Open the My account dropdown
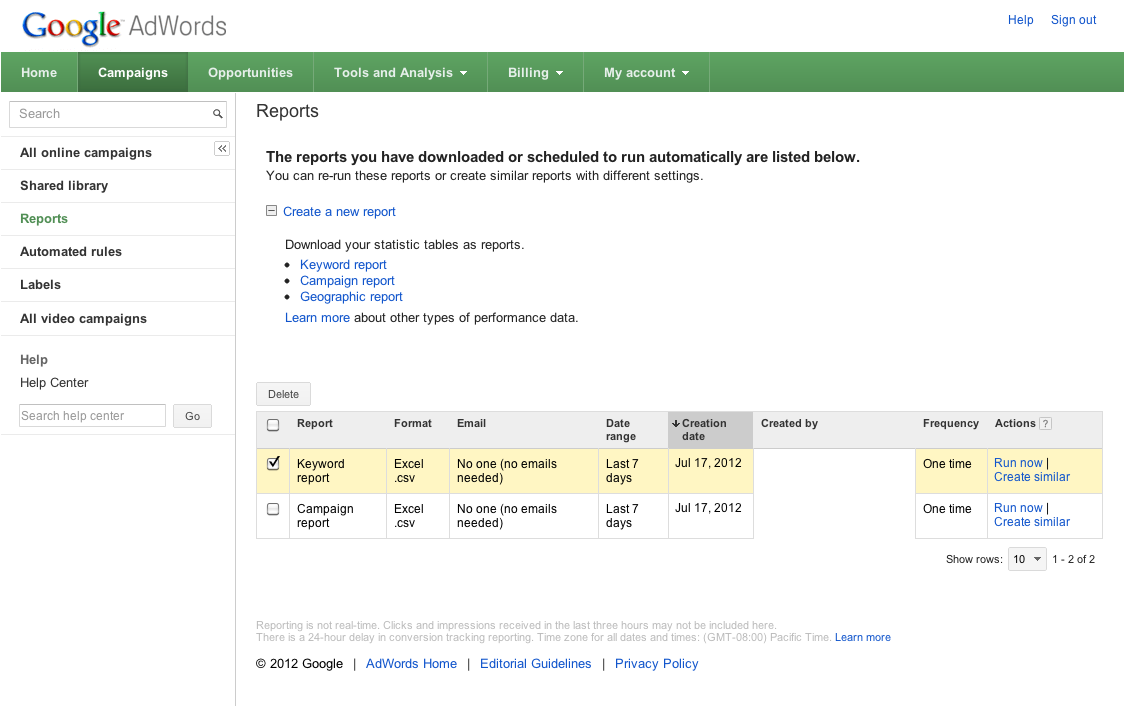This screenshot has width=1124, height=706. 646,72
